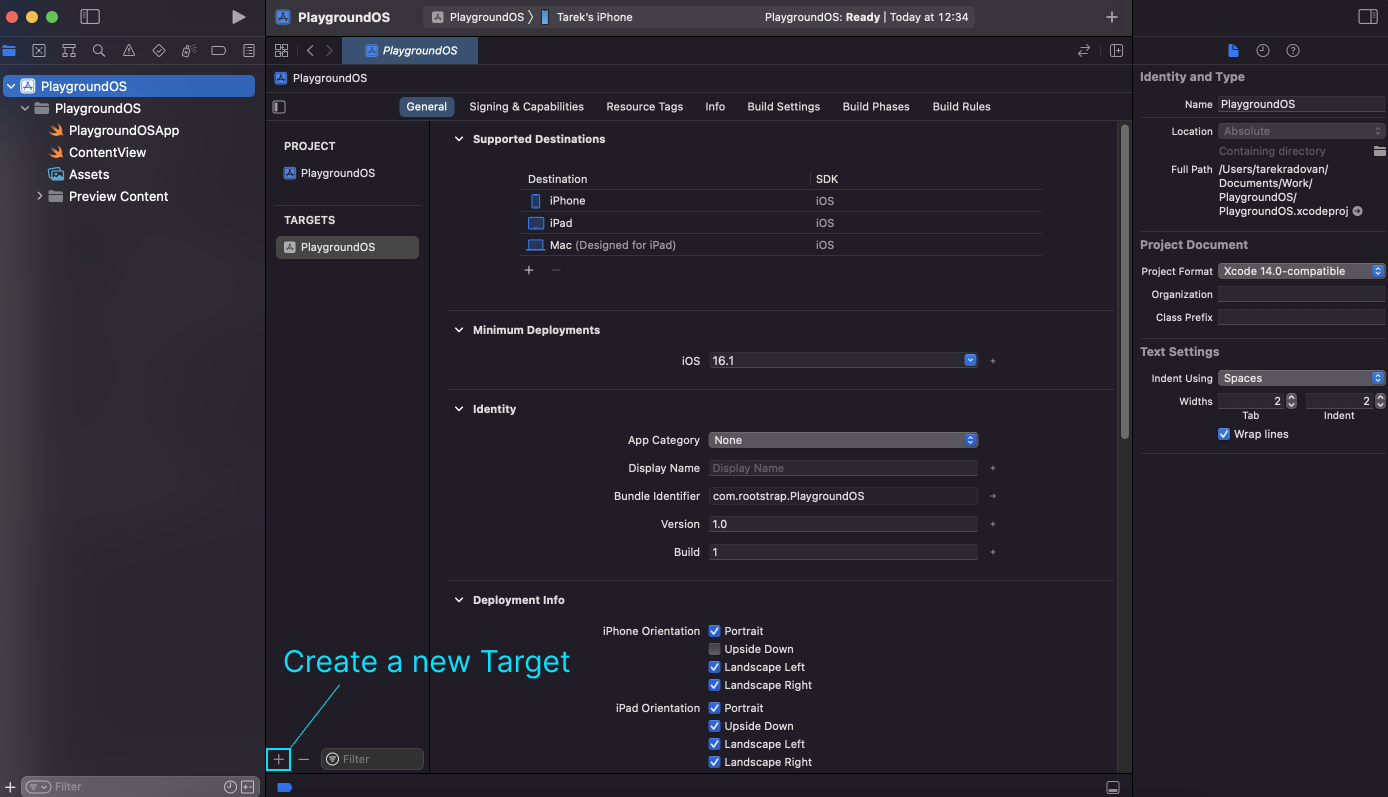Screen dimensions: 1388x797
Task: Go forward in editor history
Action: coord(329,50)
